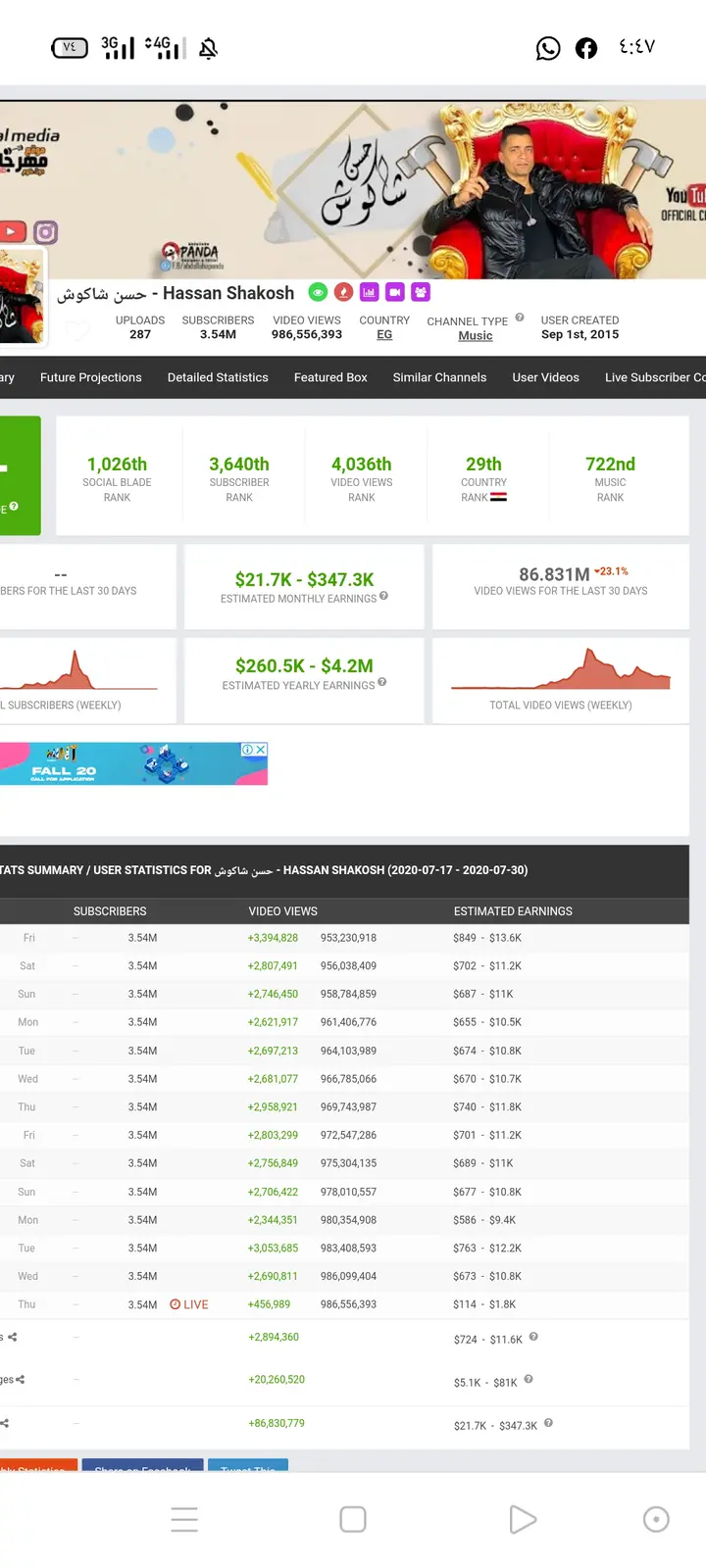Tap the circle dot button at bottom
The width and height of the screenshot is (706, 1568).
tap(656, 1519)
